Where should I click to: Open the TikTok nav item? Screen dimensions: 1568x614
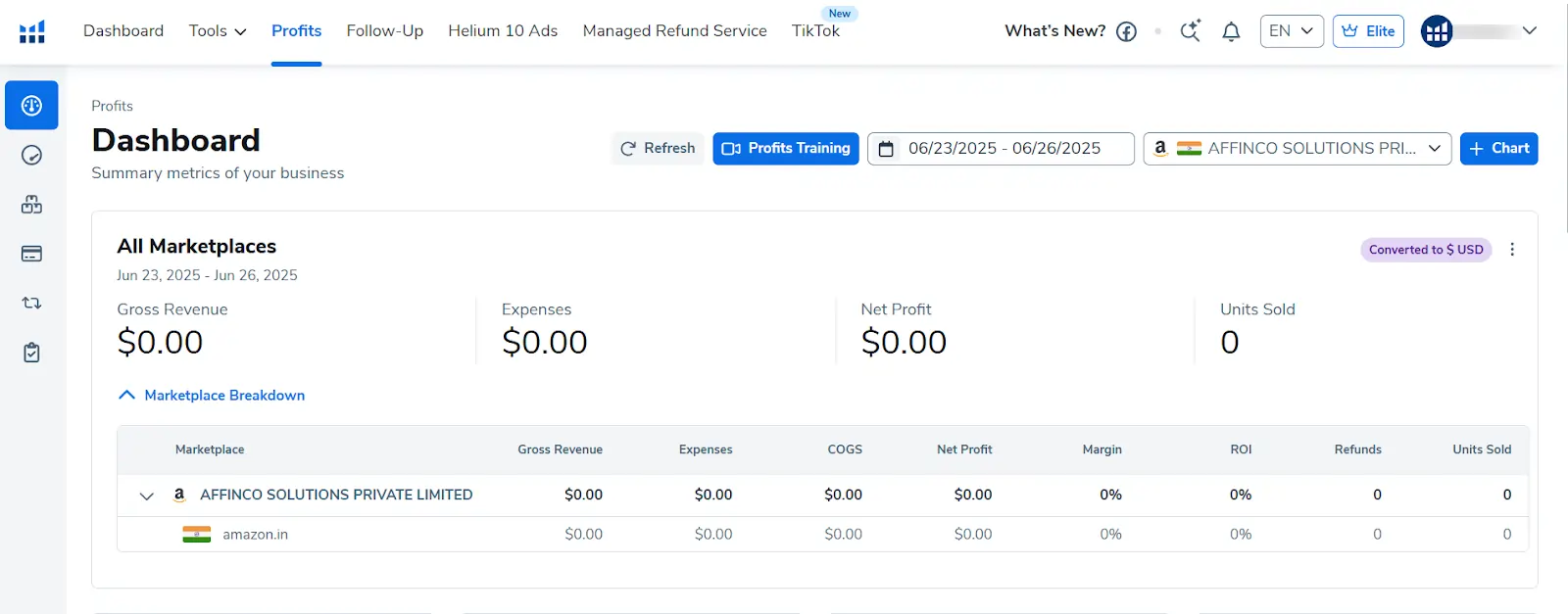click(815, 31)
